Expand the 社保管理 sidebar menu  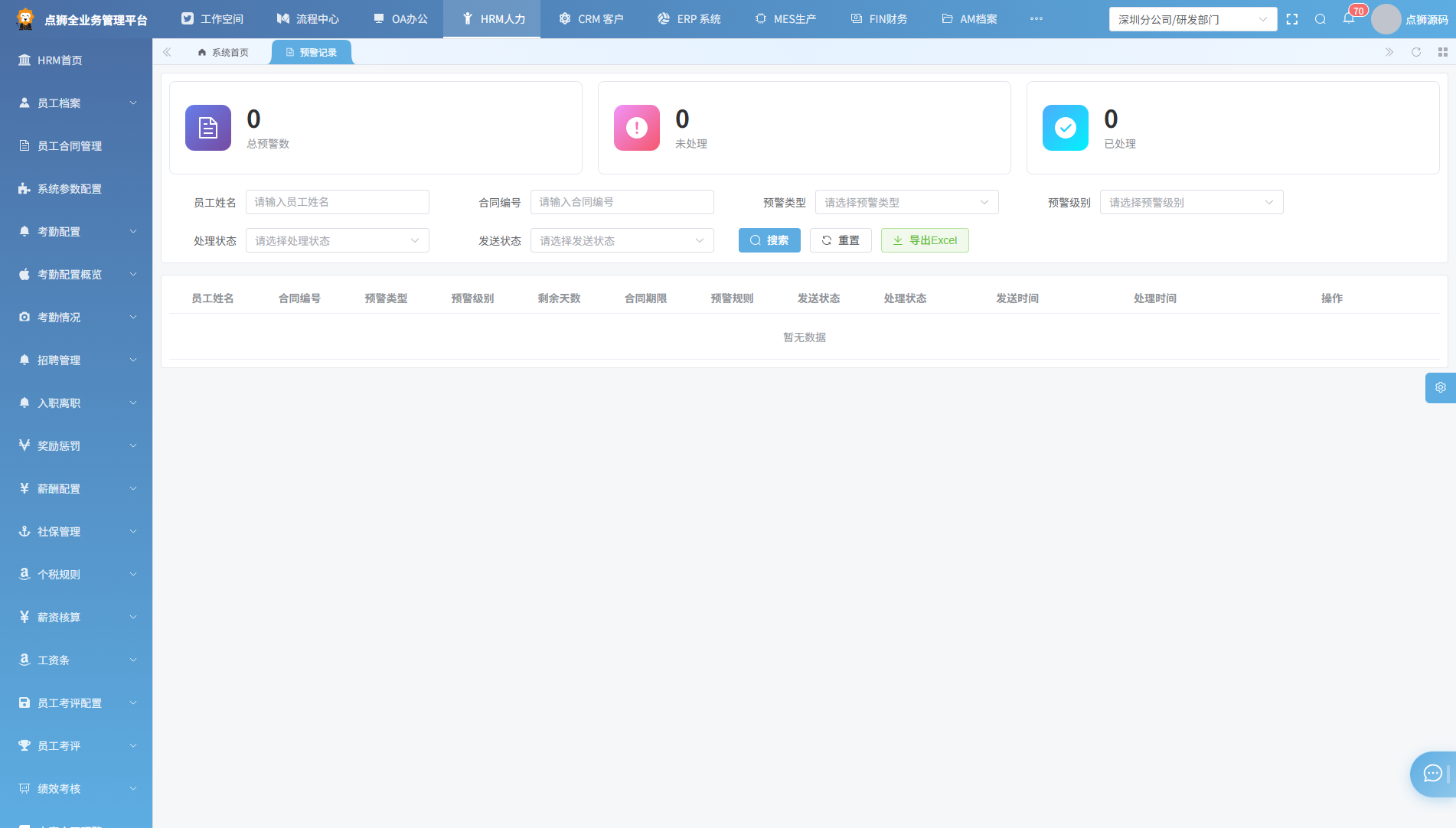tap(76, 532)
